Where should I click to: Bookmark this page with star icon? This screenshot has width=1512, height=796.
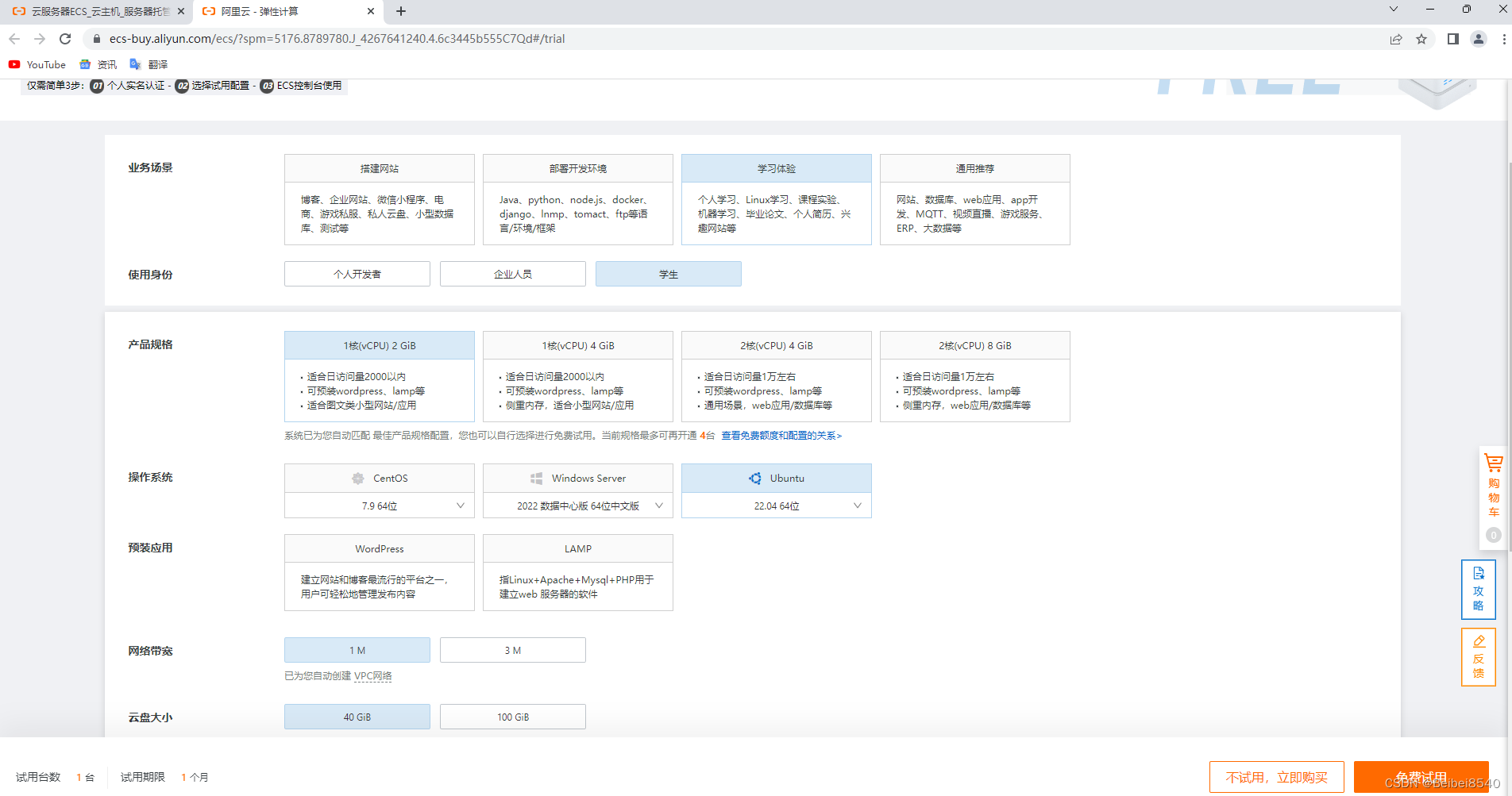[1421, 39]
